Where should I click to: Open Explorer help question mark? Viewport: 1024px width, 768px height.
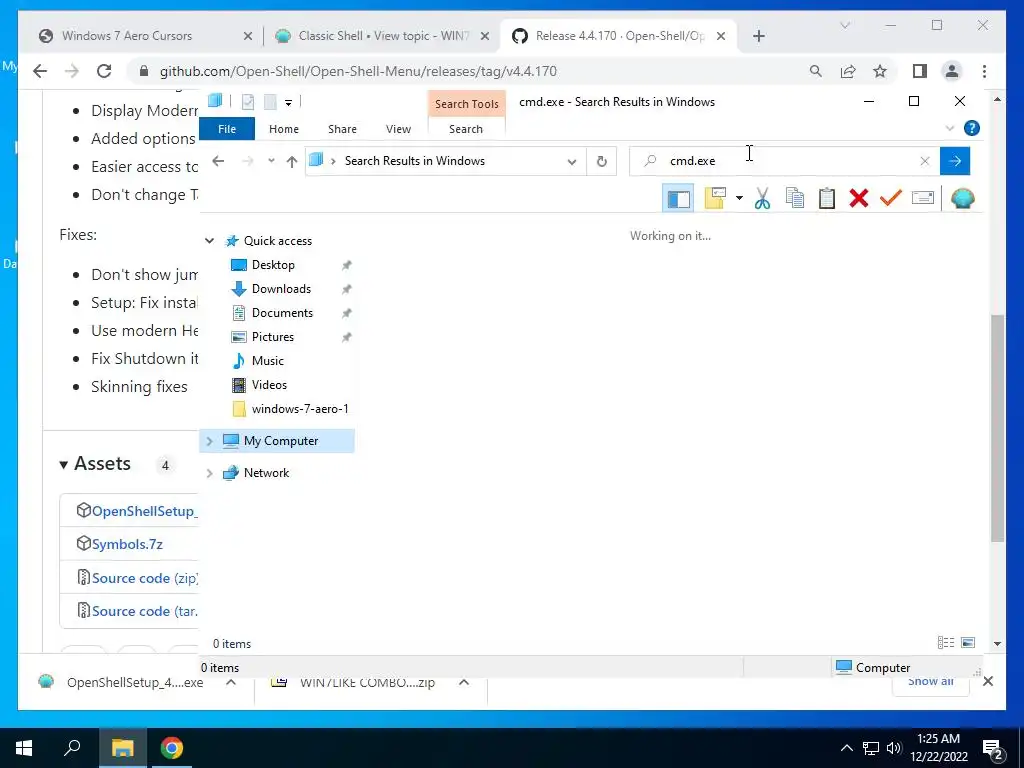tap(972, 128)
